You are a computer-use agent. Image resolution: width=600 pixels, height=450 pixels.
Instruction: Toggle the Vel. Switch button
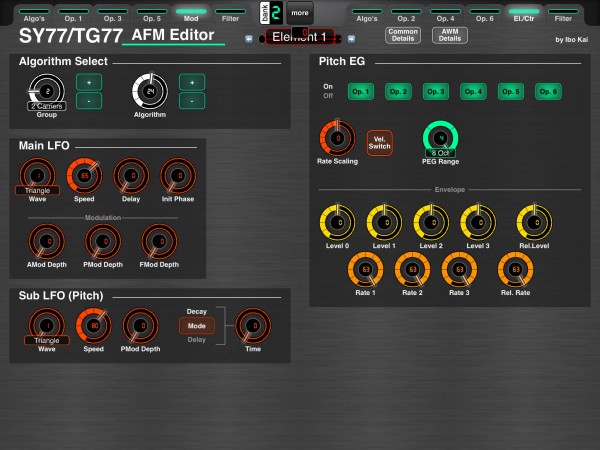coord(379,143)
